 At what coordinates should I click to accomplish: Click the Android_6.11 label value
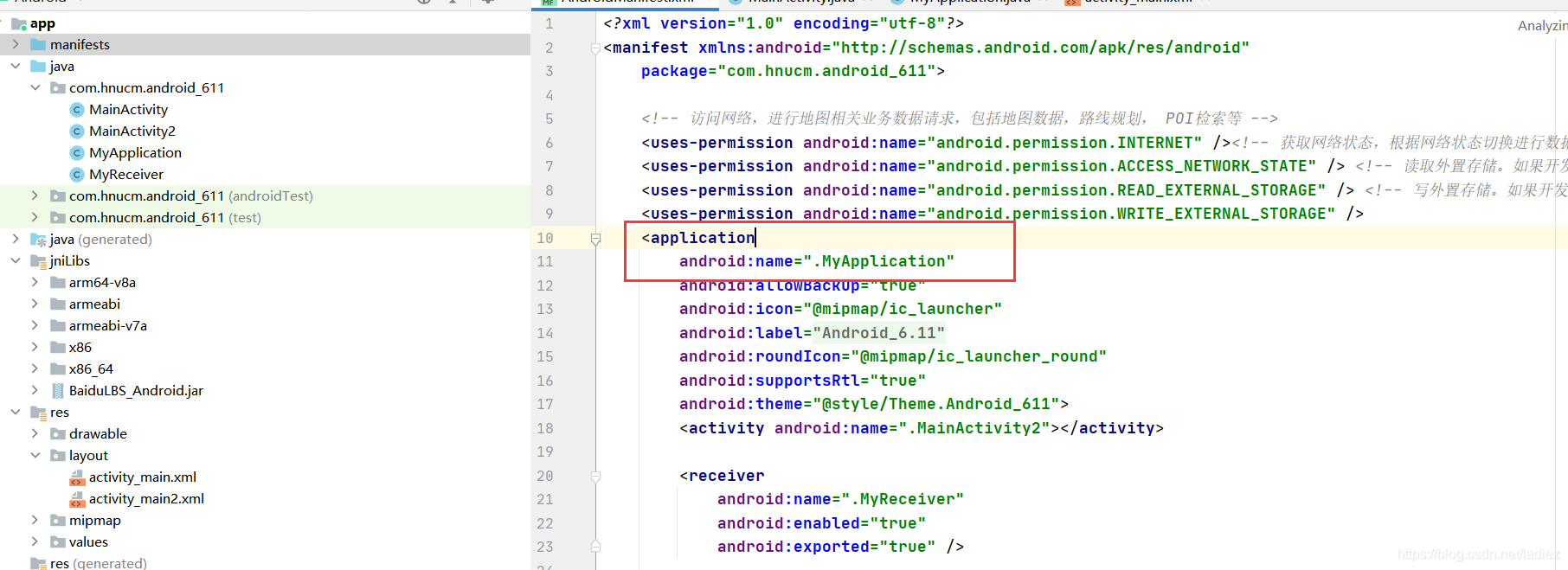[879, 333]
